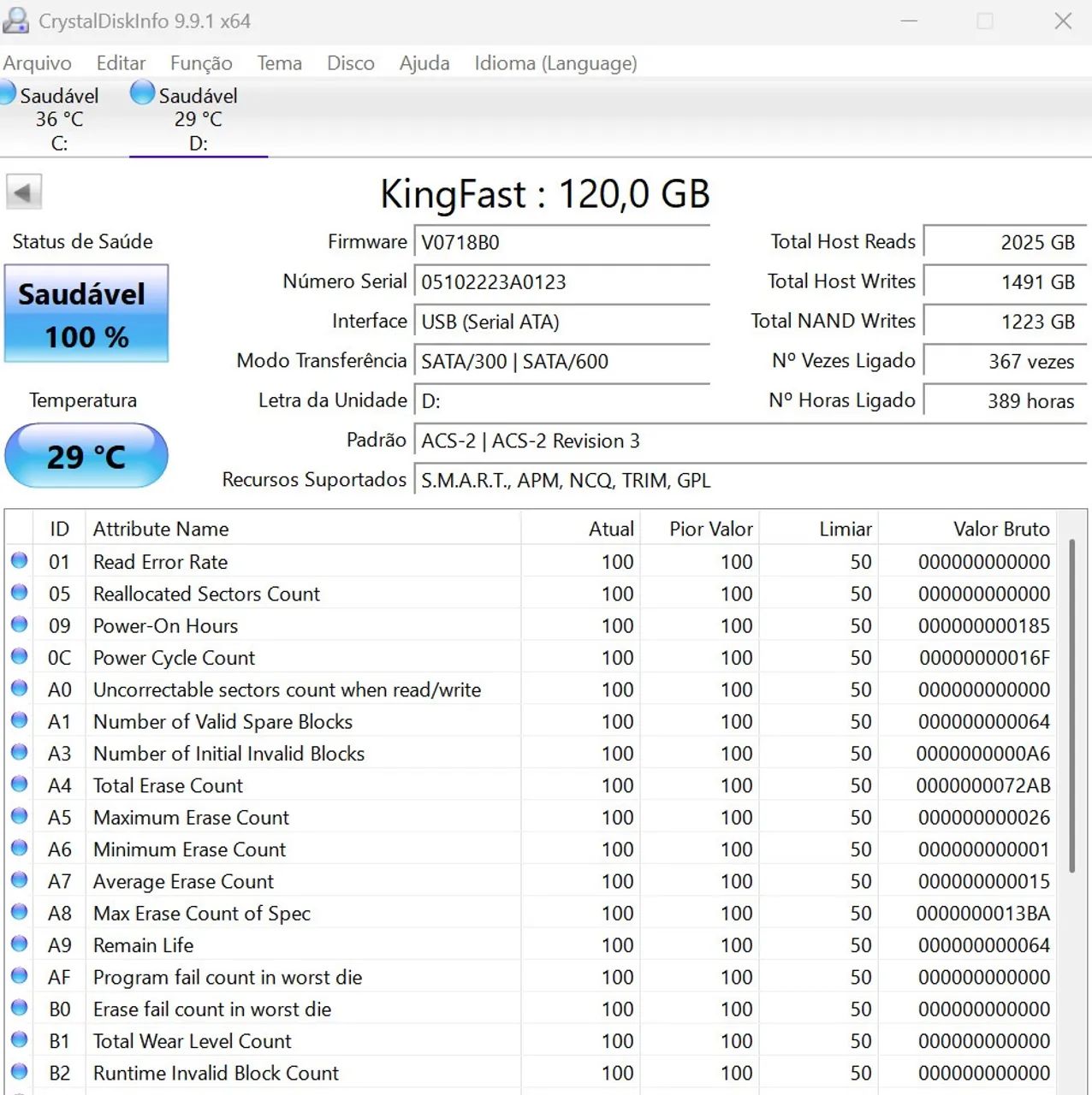
Task: Click status orb for Max Erase Count of Spec
Action: 19,912
